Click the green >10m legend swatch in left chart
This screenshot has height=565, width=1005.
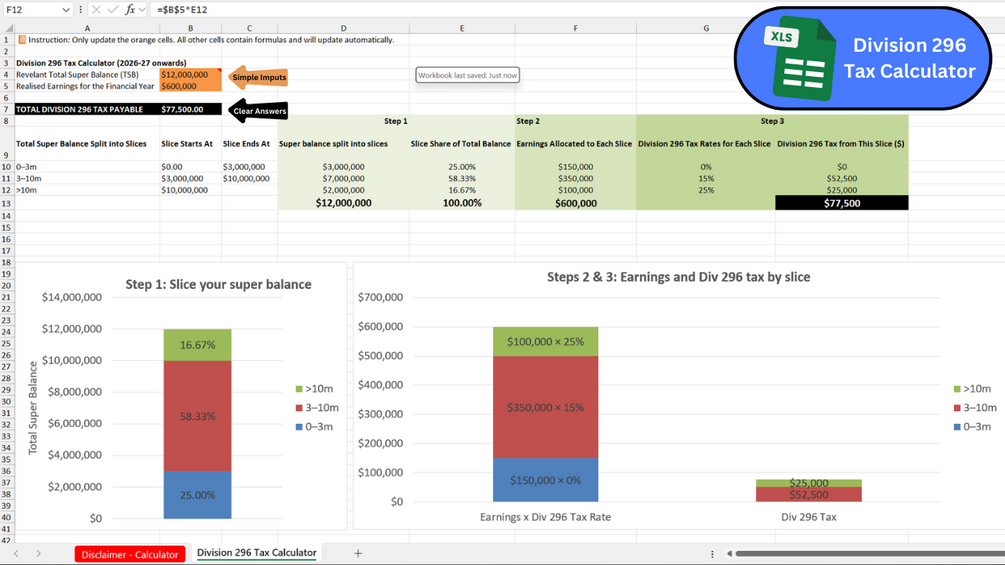(x=299, y=389)
